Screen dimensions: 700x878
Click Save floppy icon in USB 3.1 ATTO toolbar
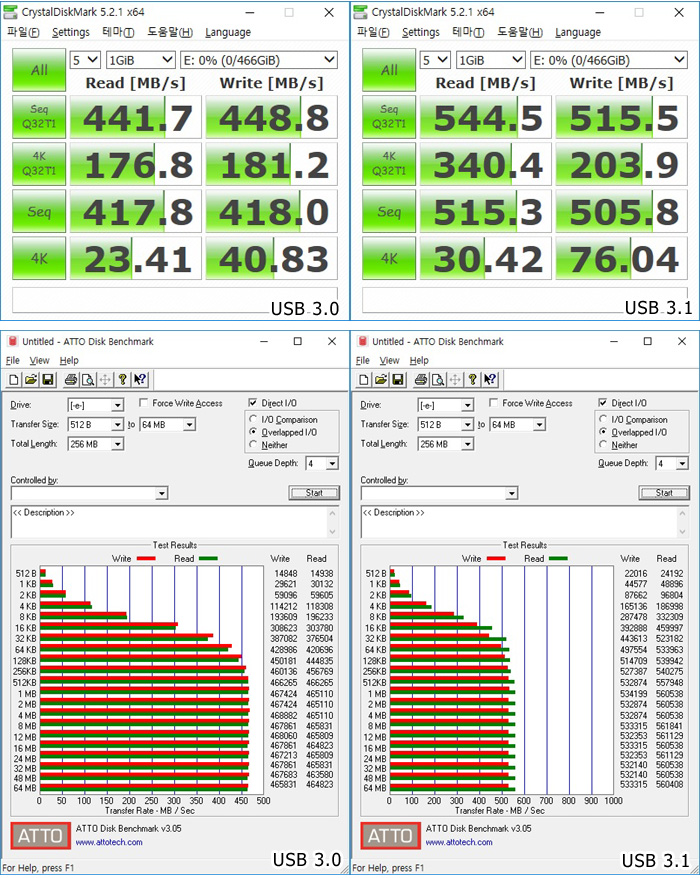398,380
